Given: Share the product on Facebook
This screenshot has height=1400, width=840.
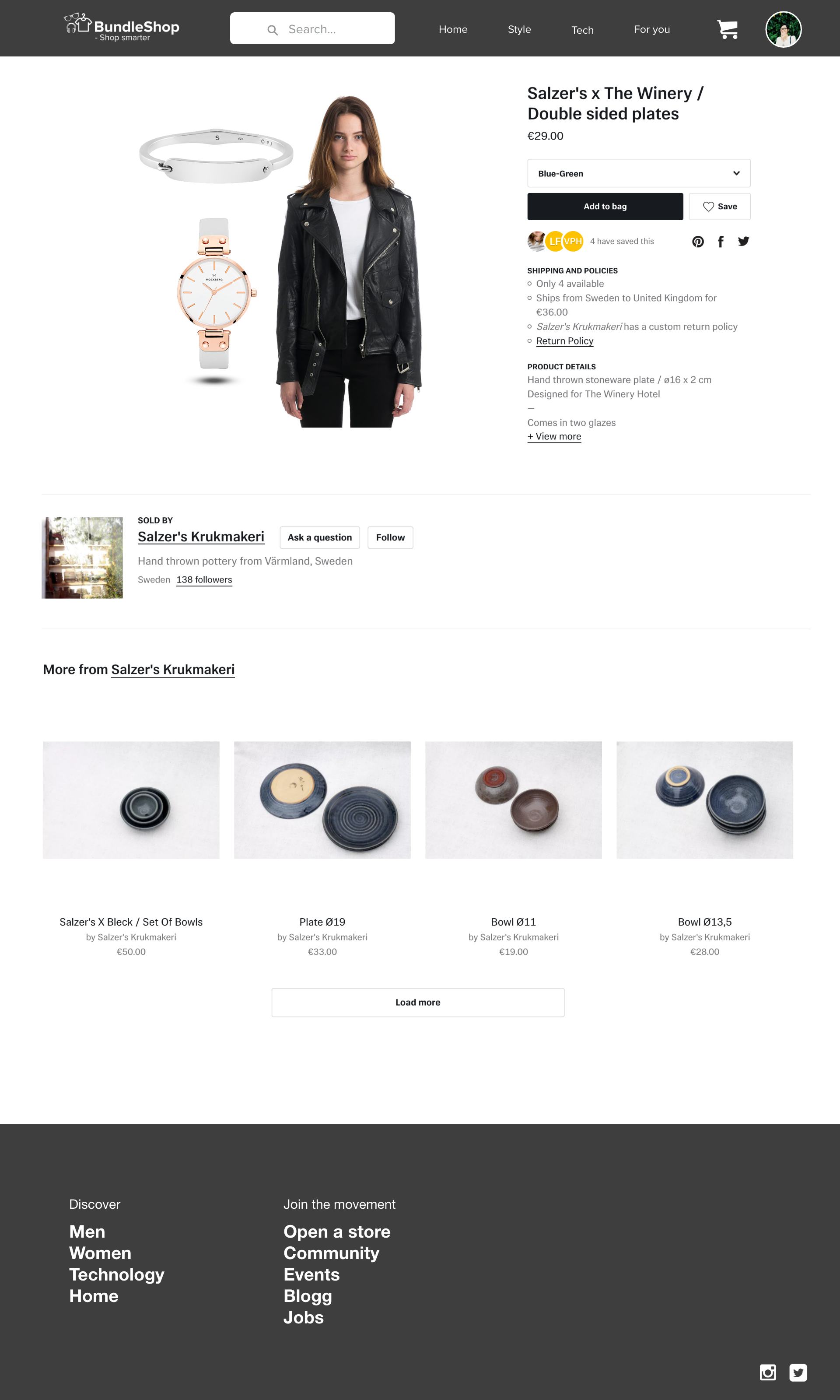Looking at the screenshot, I should coord(721,242).
